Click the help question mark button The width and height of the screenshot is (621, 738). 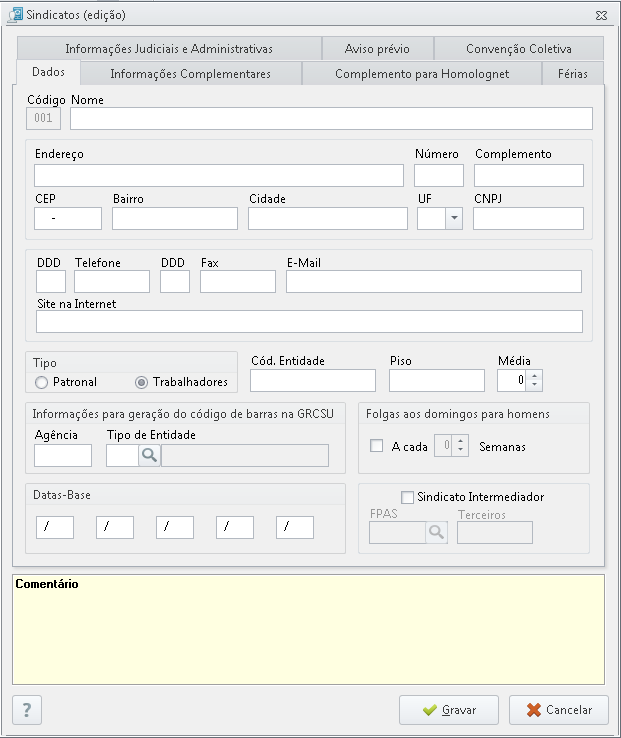pyautogui.click(x=27, y=710)
